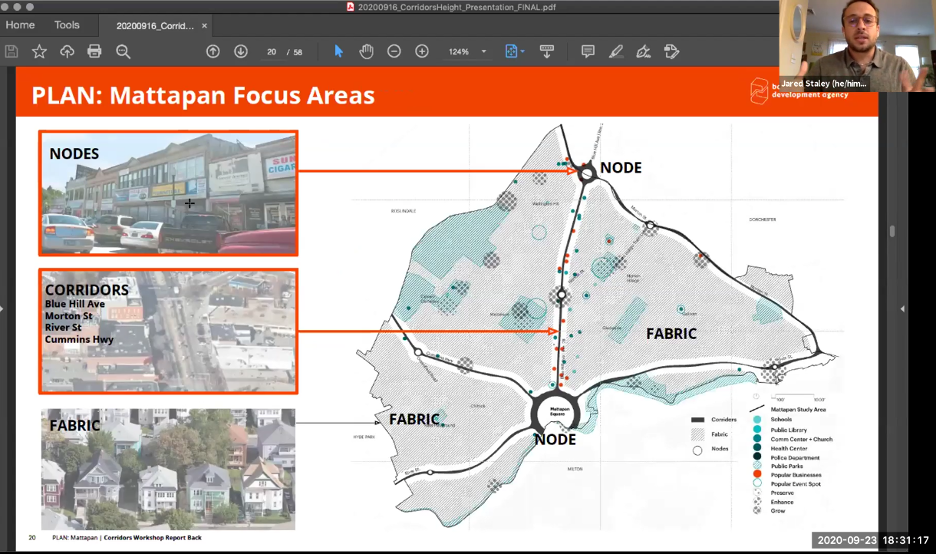Image resolution: width=936 pixels, height=554 pixels.
Task: Click the vertical scrollbar handle
Action: point(892,230)
